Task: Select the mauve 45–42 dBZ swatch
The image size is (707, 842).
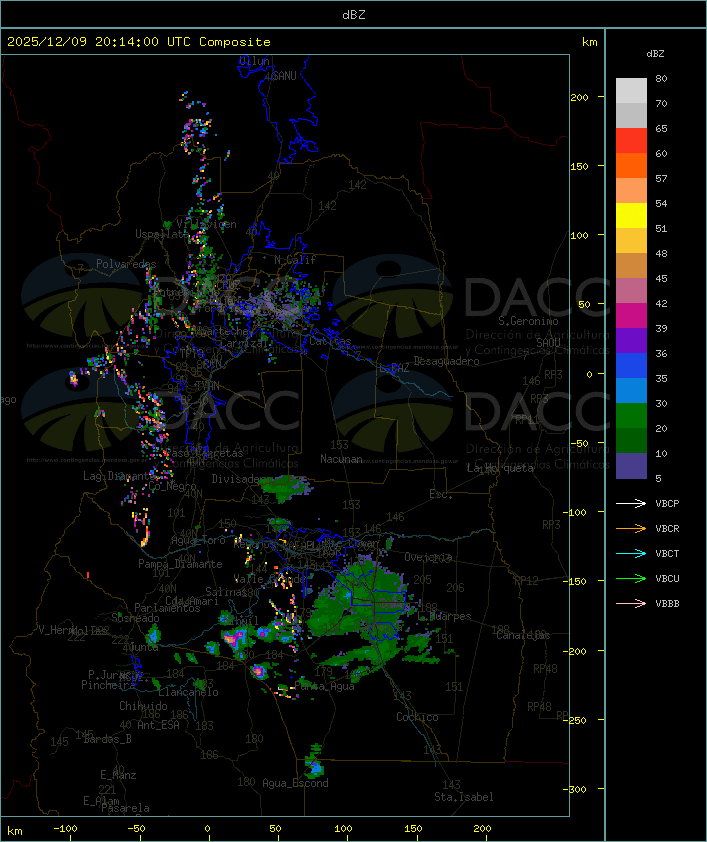Action: pyautogui.click(x=631, y=291)
